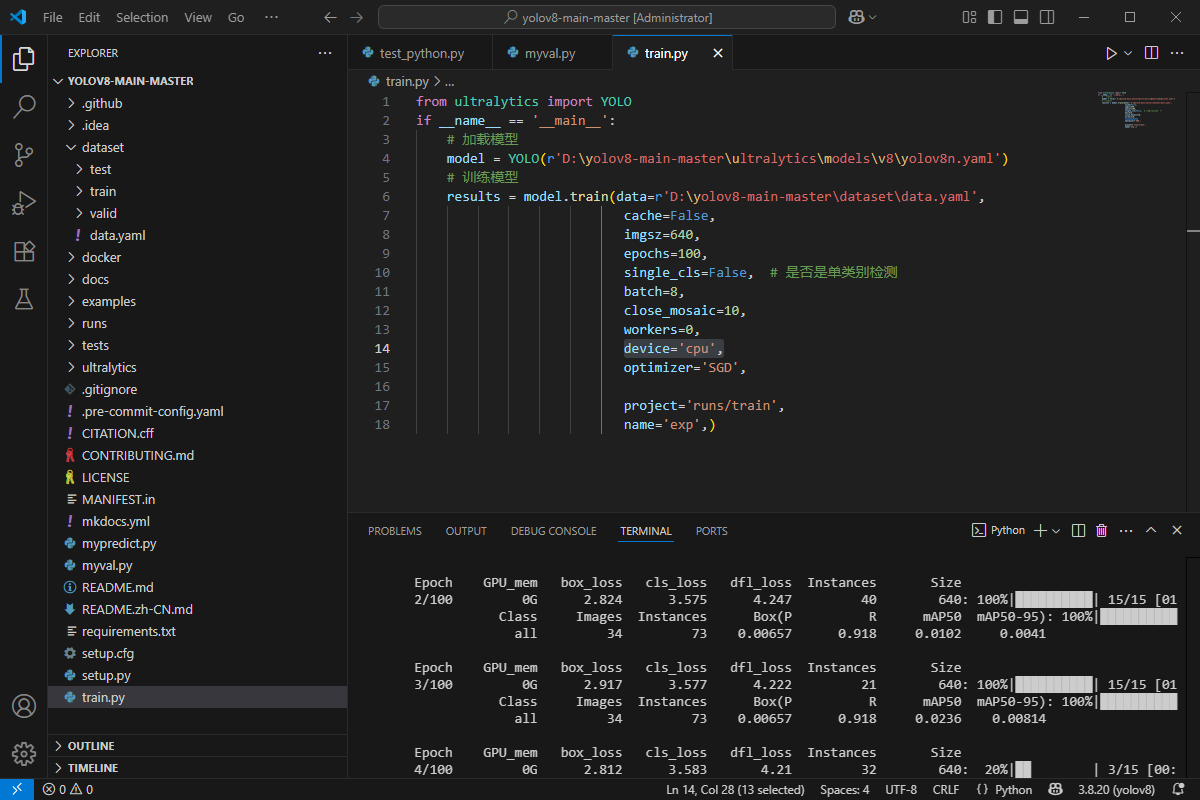
Task: Open remote window from status bar
Action: point(15,789)
